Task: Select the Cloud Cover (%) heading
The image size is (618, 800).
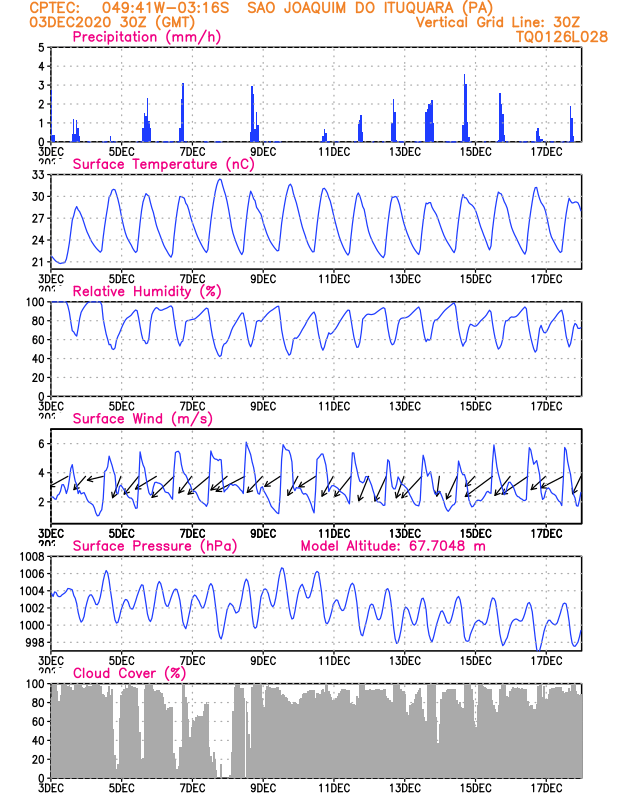Action: pyautogui.click(x=129, y=673)
